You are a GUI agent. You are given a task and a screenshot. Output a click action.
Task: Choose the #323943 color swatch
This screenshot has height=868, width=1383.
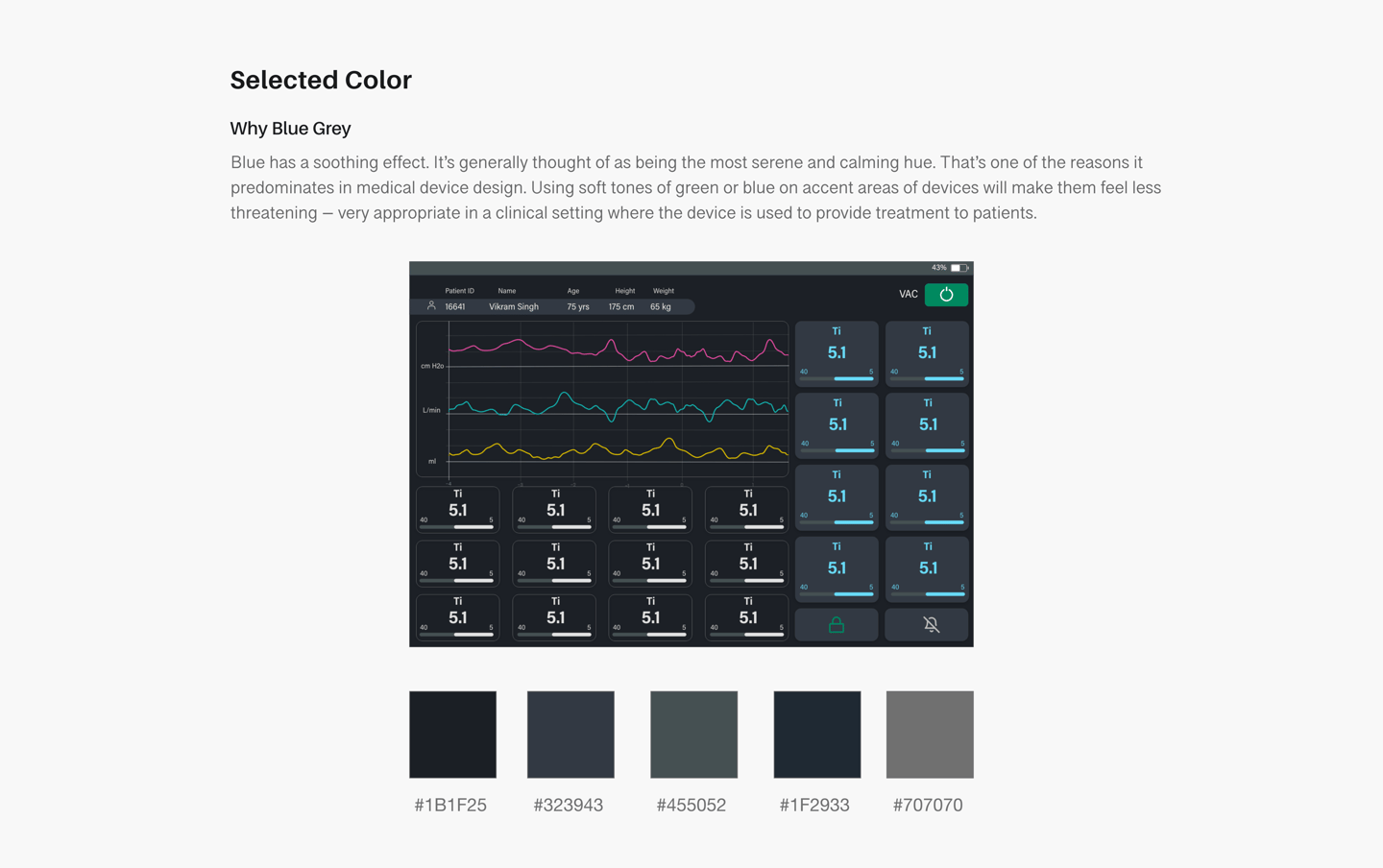[x=570, y=735]
